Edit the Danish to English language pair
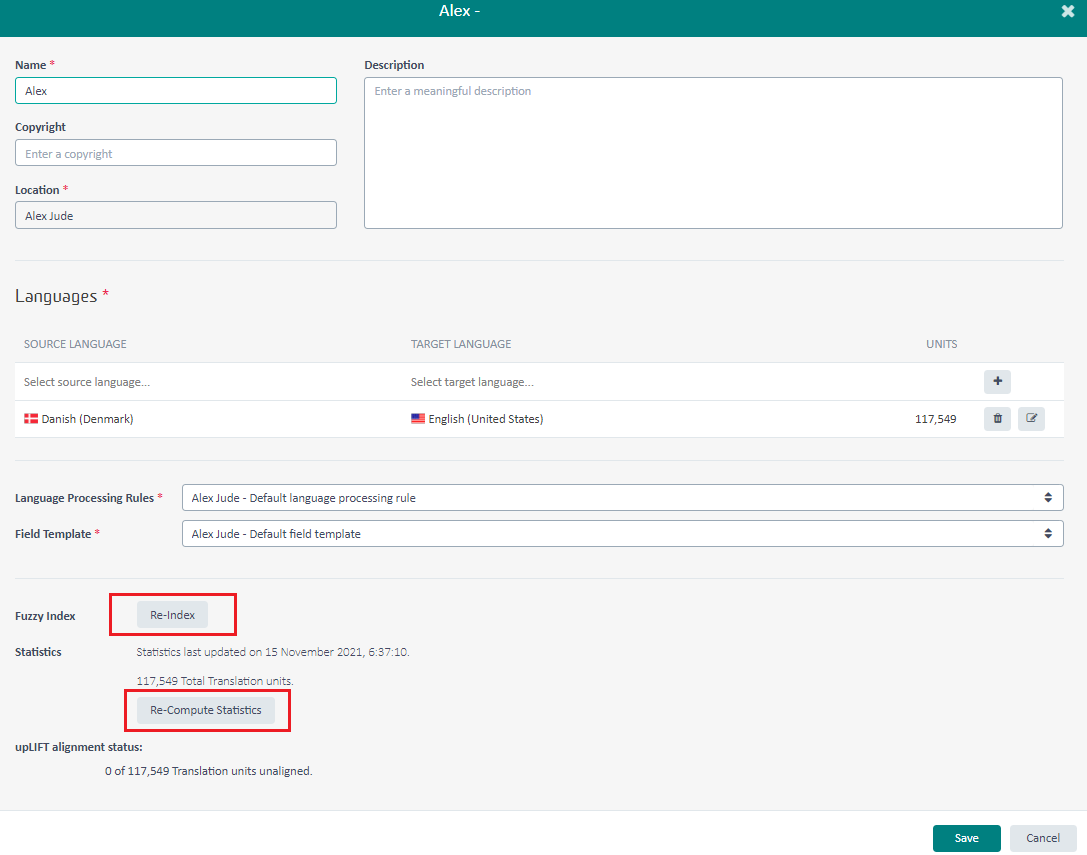The height and width of the screenshot is (855, 1087). (x=1031, y=419)
